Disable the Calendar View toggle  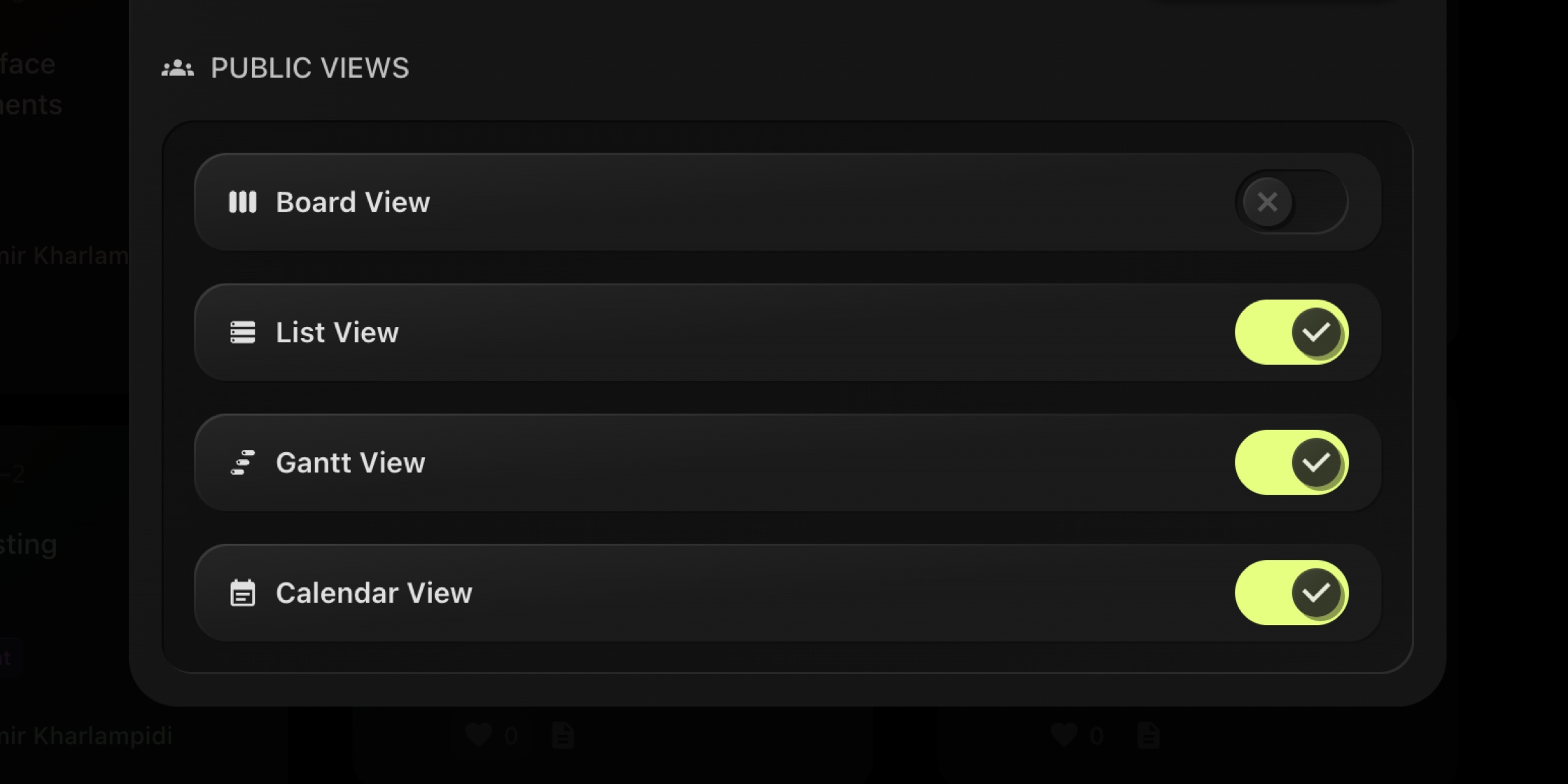click(1291, 593)
